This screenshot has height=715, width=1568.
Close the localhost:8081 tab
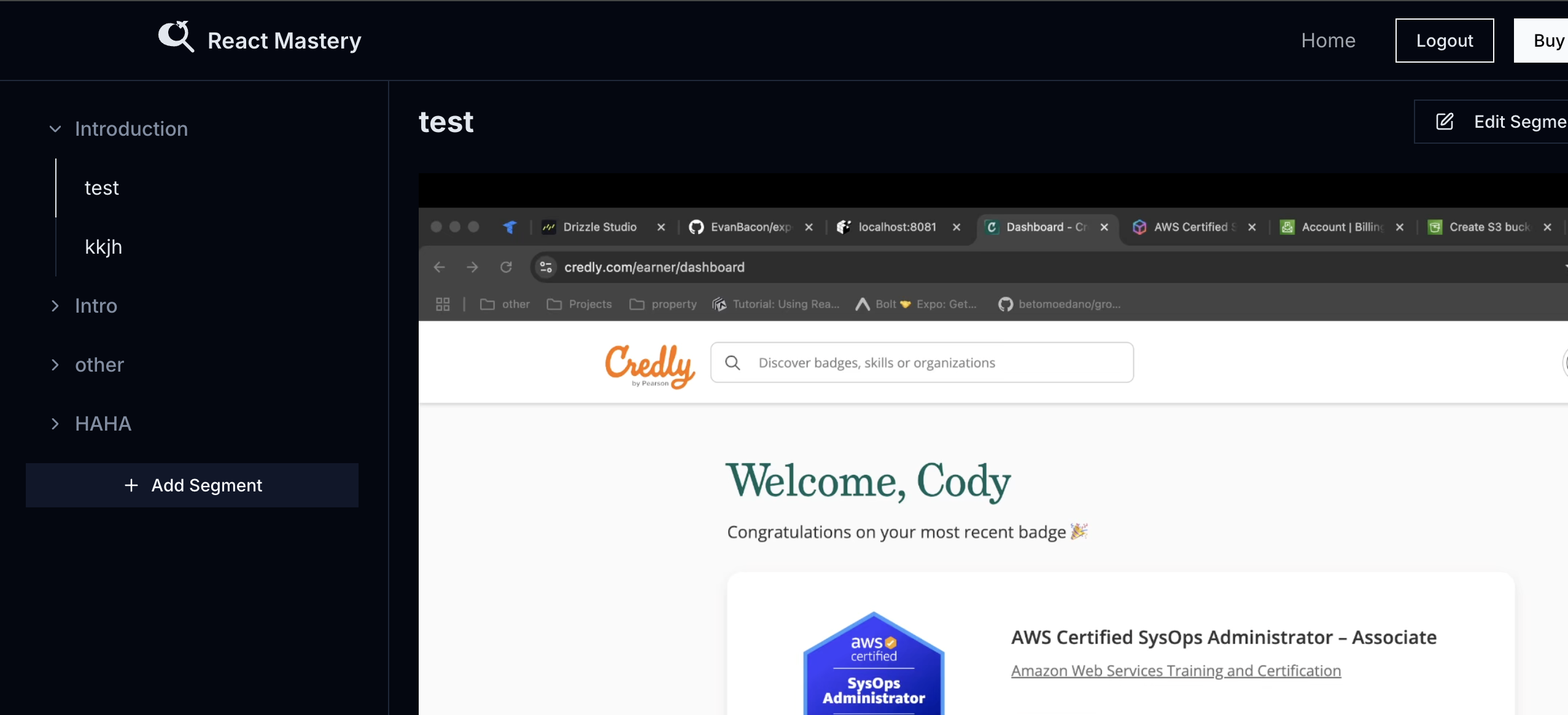957,227
